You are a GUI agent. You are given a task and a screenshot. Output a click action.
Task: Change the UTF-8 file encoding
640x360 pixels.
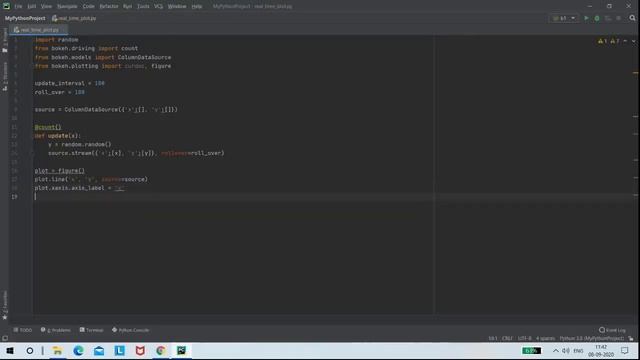click(x=524, y=338)
